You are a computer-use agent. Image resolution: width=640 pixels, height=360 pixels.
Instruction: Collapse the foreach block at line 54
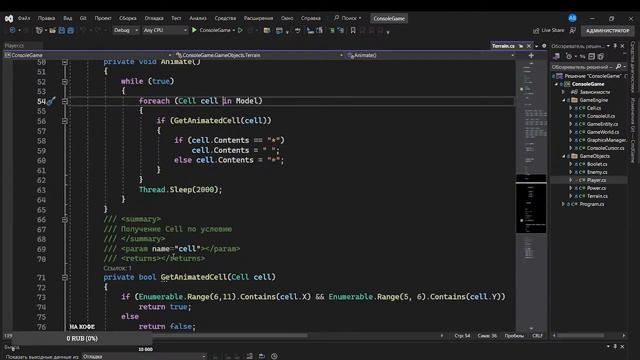pyautogui.click(x=64, y=101)
